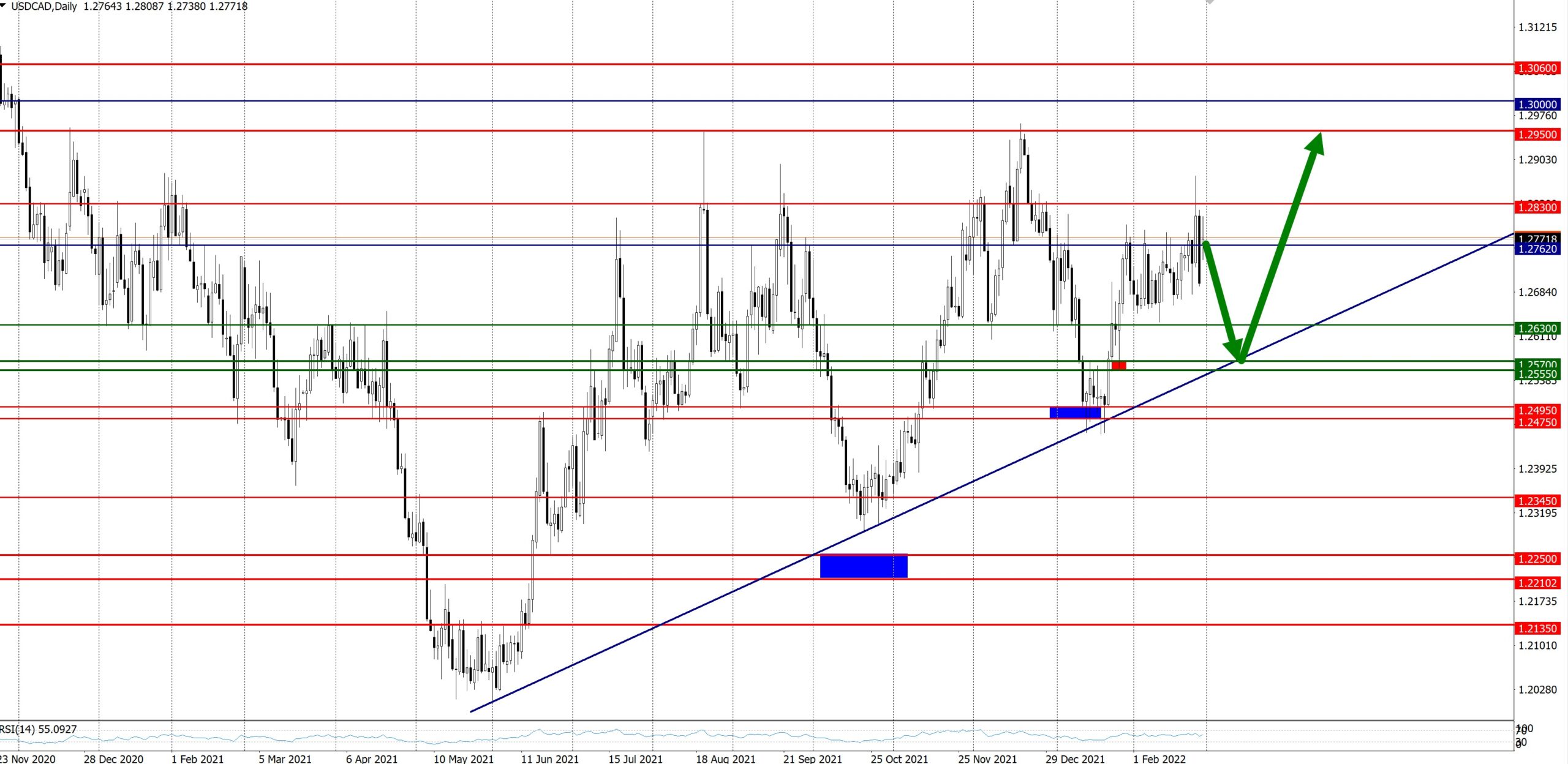This screenshot has height=764, width=1568.
Task: Click the gray chart shift marker at top
Action: pyautogui.click(x=1210, y=2)
